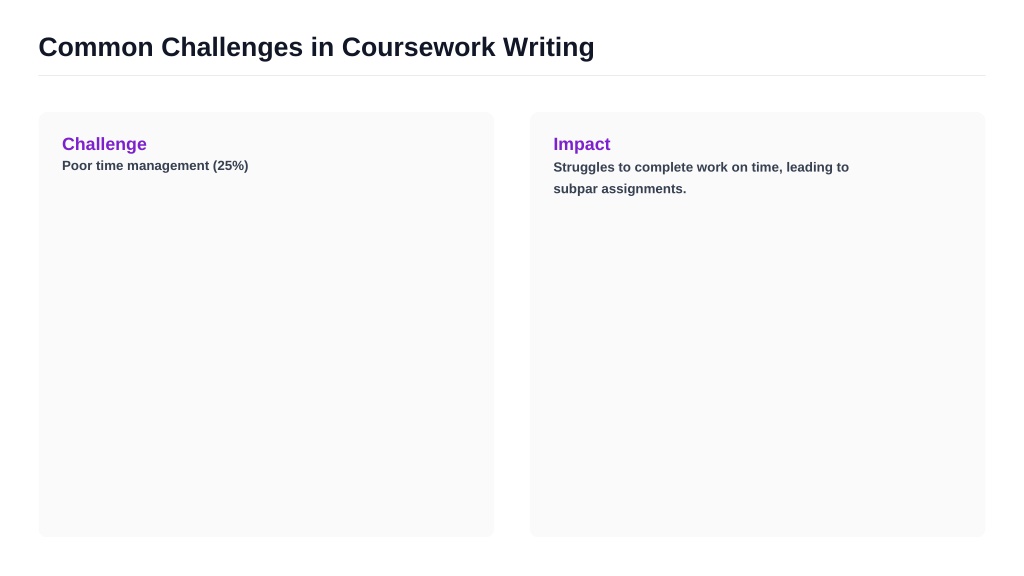1024x576 pixels.
Task: Click empty area inside the Challenge card
Action: pos(266,353)
